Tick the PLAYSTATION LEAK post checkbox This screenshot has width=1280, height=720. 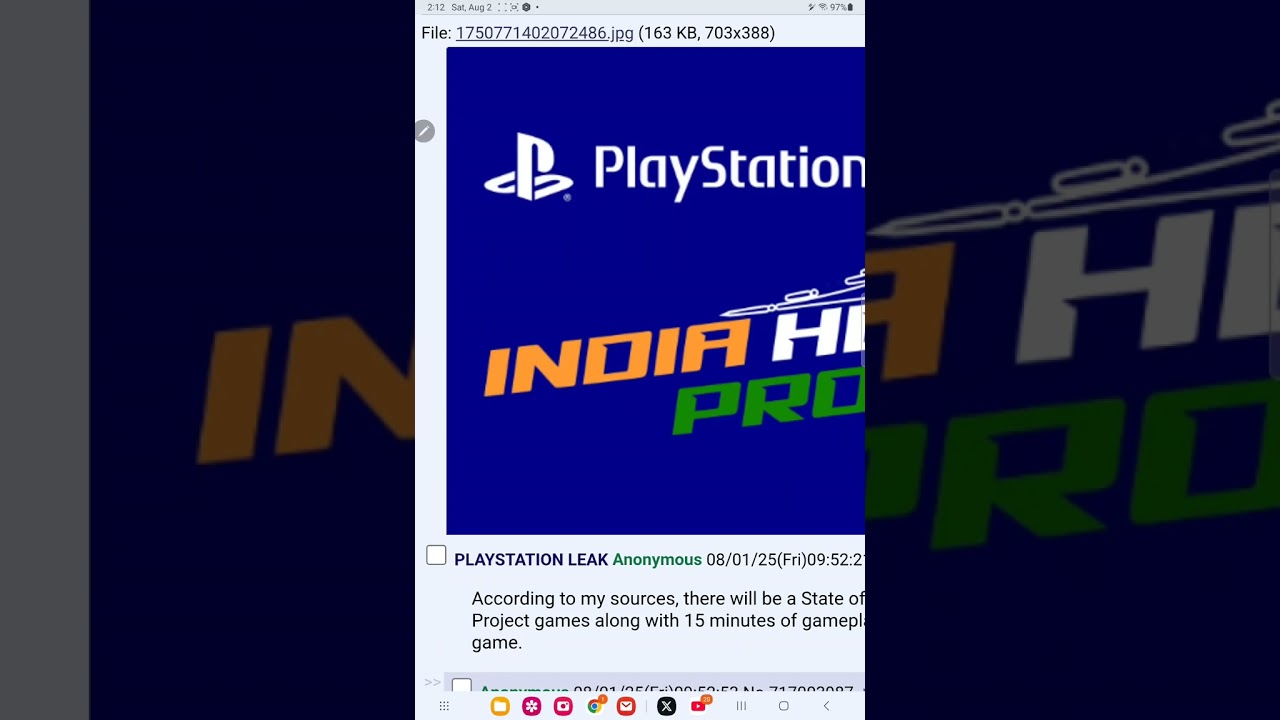coord(436,555)
